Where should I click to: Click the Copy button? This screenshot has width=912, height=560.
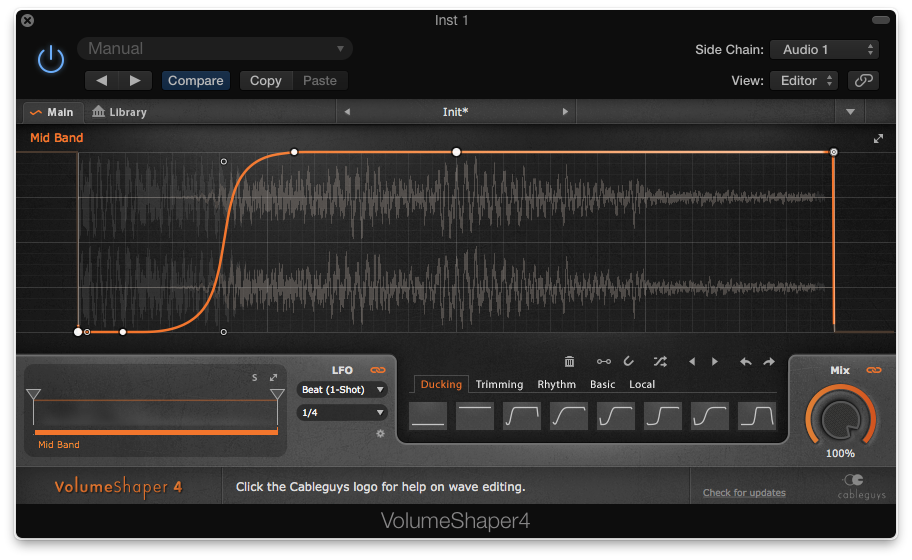click(x=265, y=80)
